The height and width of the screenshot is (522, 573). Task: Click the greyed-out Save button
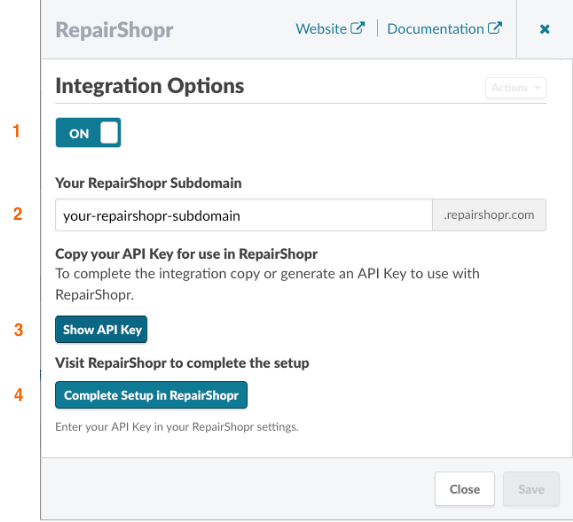[531, 489]
